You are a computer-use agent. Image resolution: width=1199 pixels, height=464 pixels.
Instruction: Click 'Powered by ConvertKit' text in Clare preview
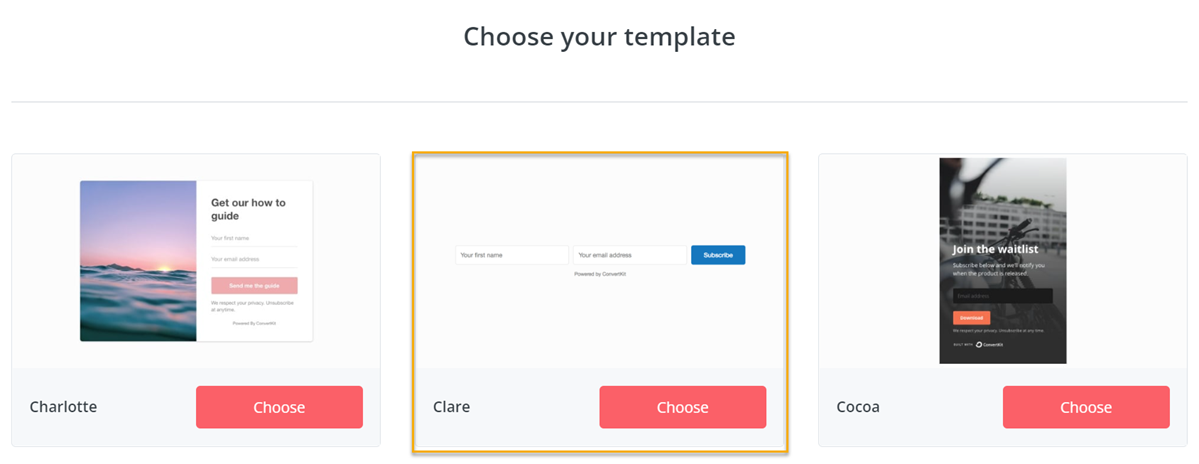[x=600, y=273]
